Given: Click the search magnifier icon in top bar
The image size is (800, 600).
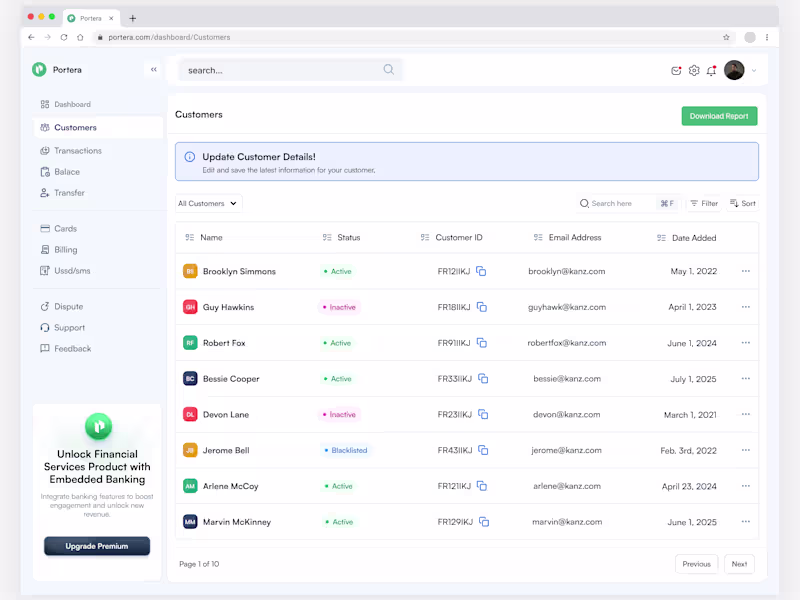Looking at the screenshot, I should pyautogui.click(x=388, y=69).
